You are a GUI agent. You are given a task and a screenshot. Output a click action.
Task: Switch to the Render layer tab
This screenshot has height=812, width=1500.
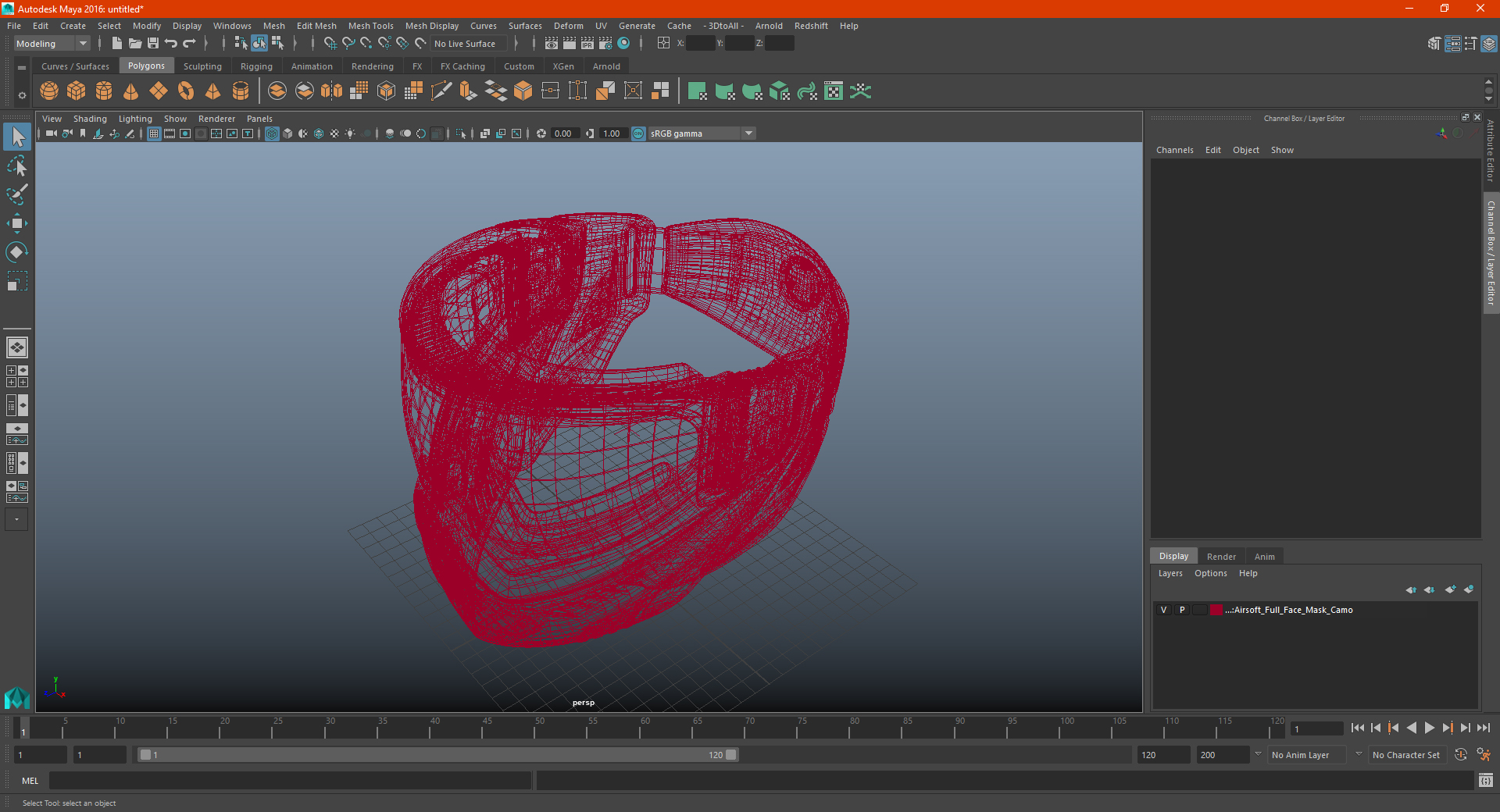click(x=1221, y=557)
